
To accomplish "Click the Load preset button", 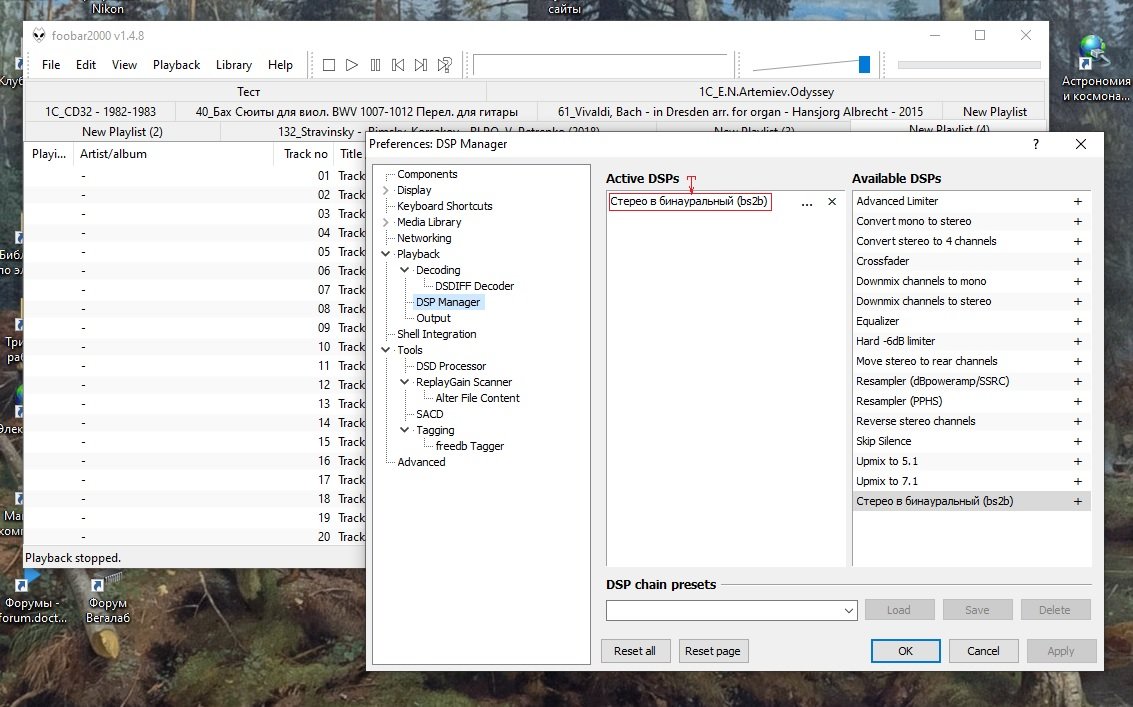I will pyautogui.click(x=899, y=610).
